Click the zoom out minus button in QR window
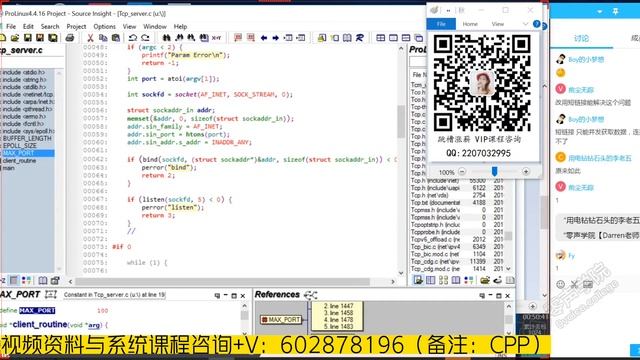 point(462,172)
